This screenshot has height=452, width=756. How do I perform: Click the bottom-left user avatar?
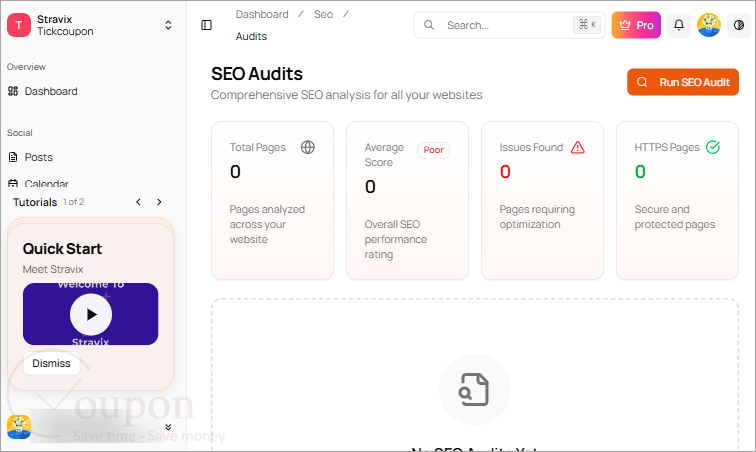[x=19, y=427]
